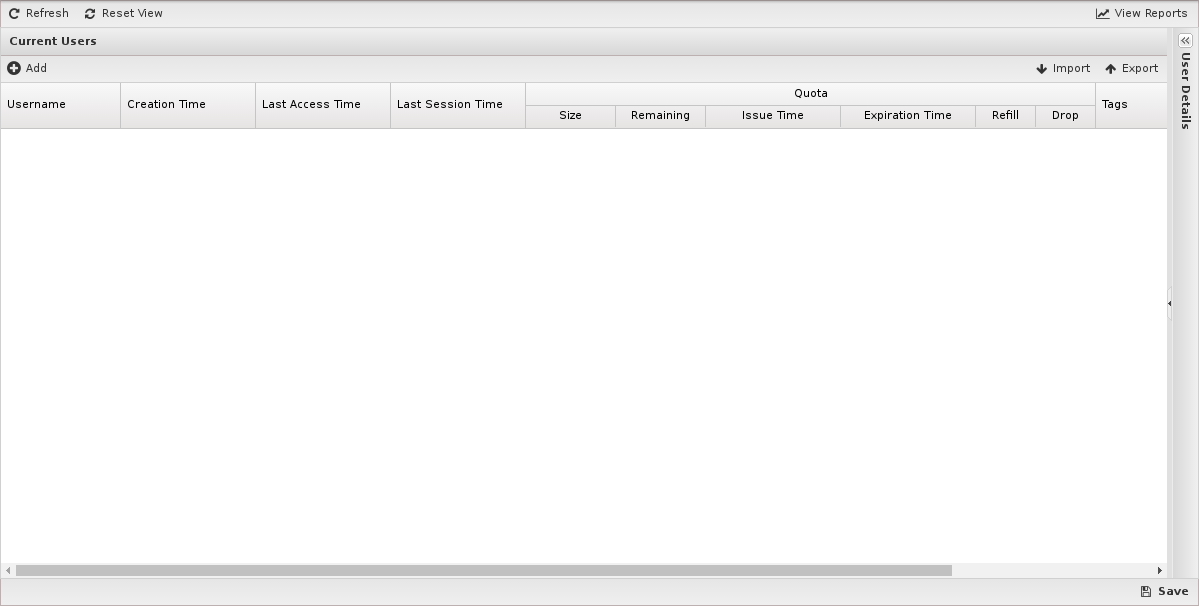Image resolution: width=1199 pixels, height=606 pixels.
Task: Sort by quota Size column
Action: point(570,116)
